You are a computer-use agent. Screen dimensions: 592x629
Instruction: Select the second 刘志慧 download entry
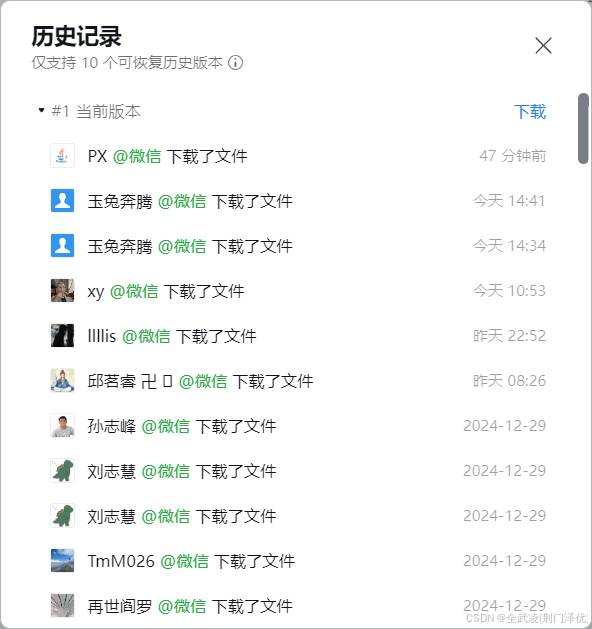(298, 515)
